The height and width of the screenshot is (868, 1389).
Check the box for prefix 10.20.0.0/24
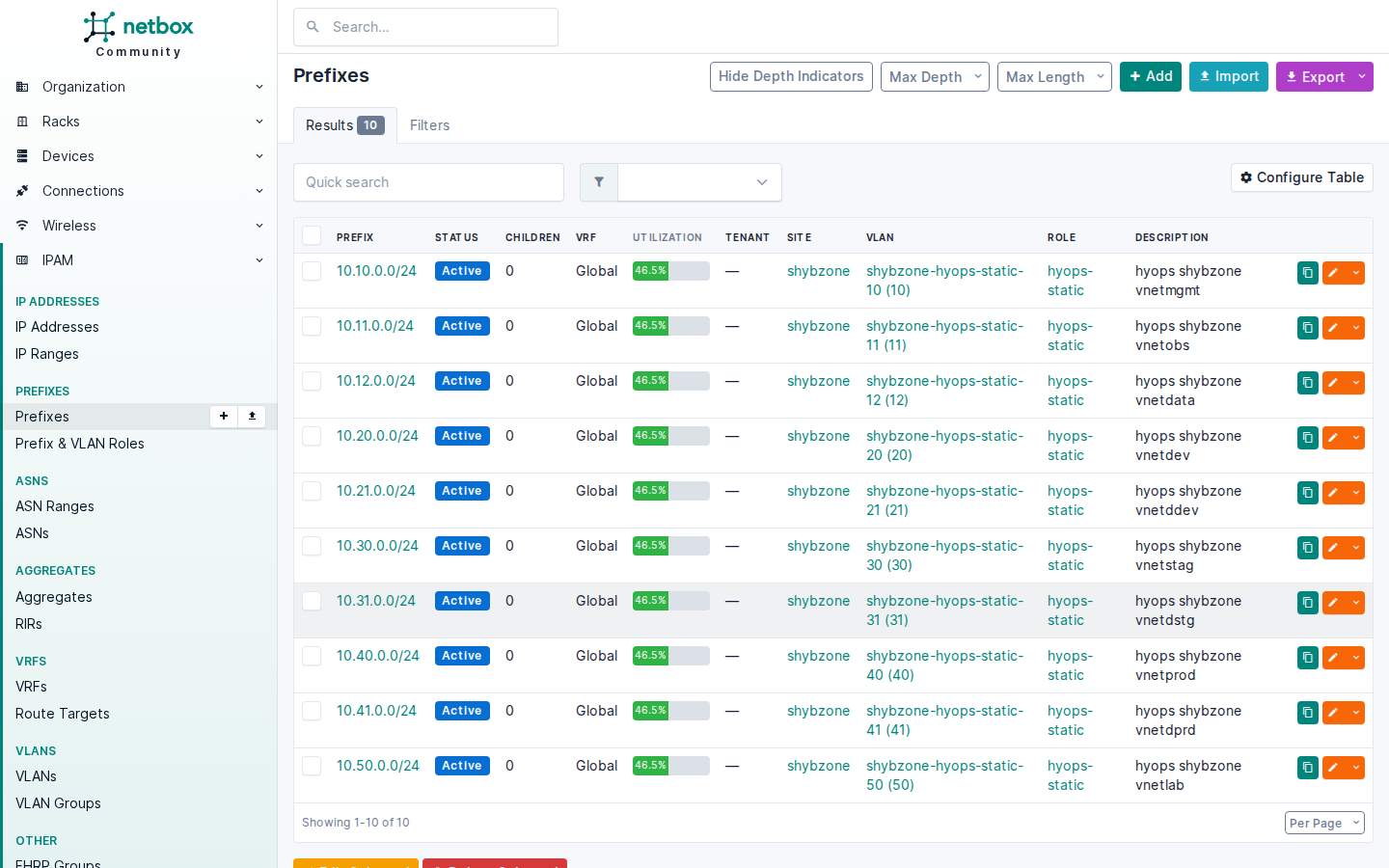312,436
